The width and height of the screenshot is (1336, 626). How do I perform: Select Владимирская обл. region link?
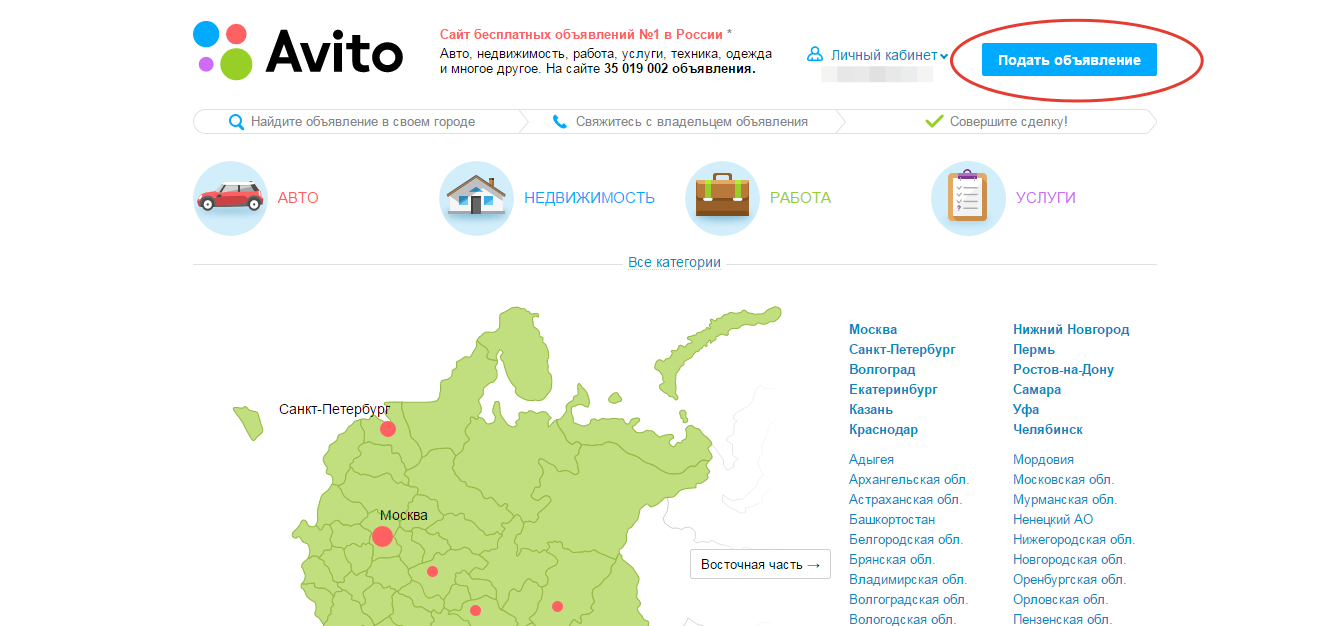tap(908, 579)
